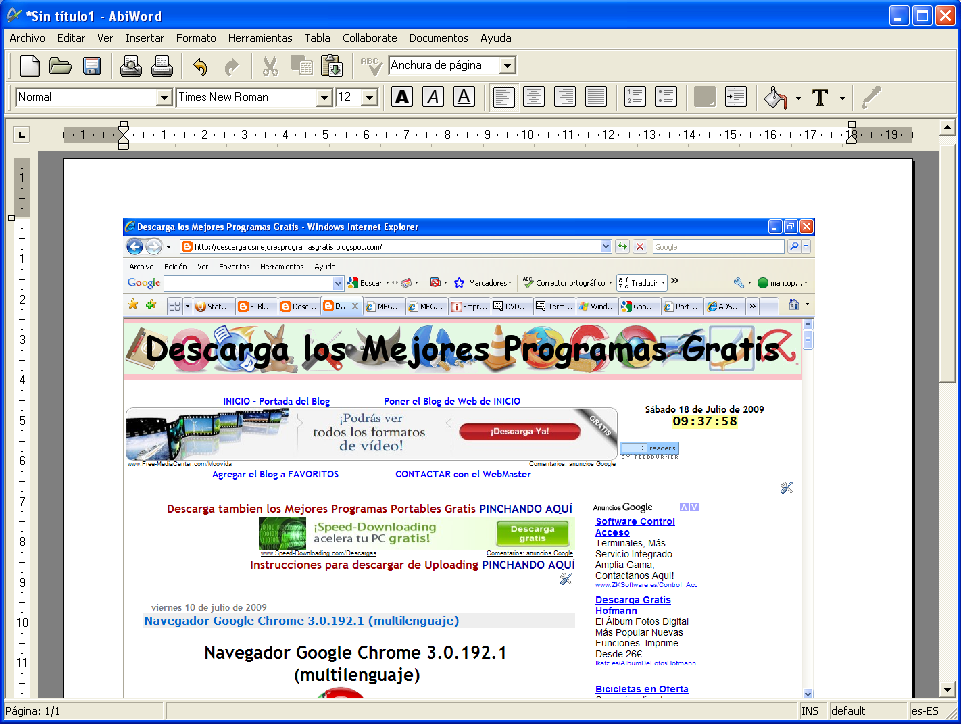The image size is (961, 724).
Task: Click the INS indicator in status bar
Action: point(810,711)
